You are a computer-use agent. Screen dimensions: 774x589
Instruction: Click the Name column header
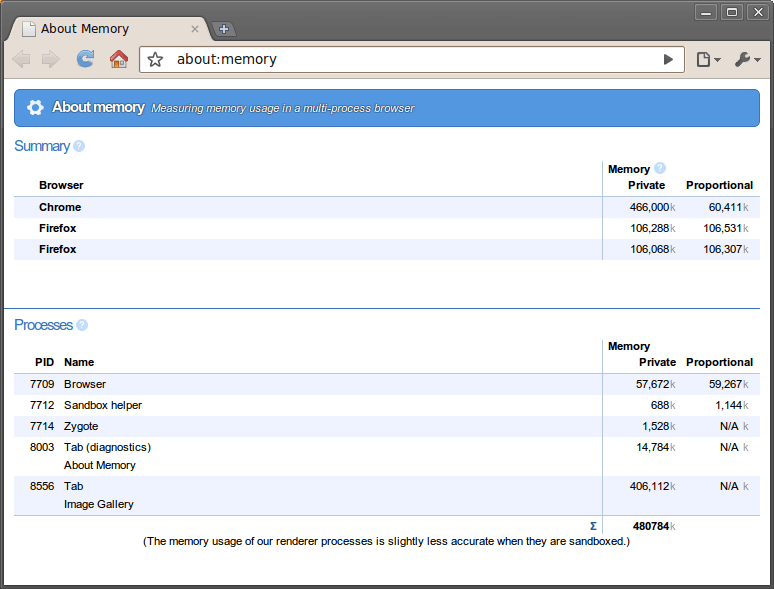pos(79,362)
